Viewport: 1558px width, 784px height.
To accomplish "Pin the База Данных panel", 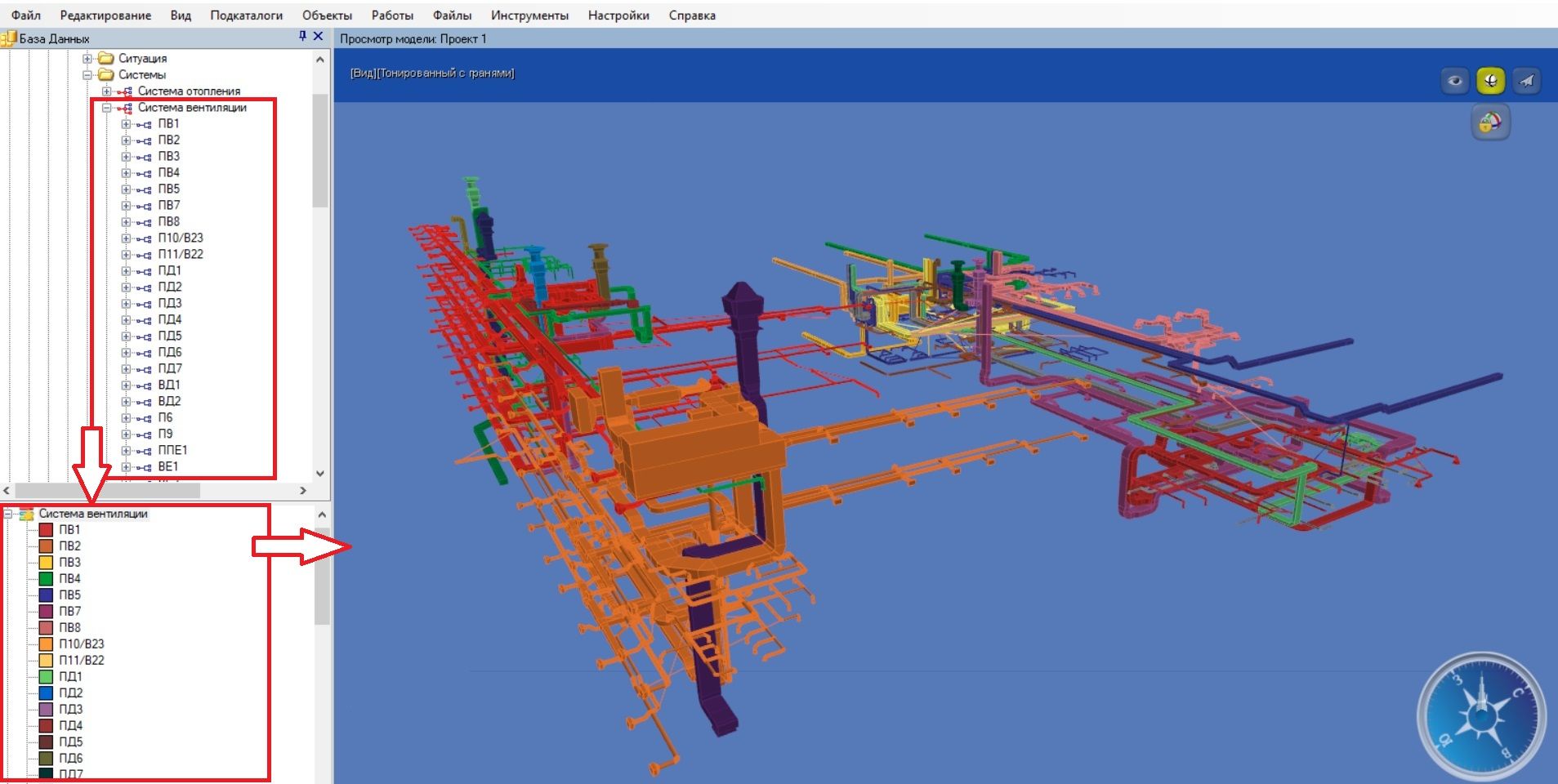I will 302,36.
